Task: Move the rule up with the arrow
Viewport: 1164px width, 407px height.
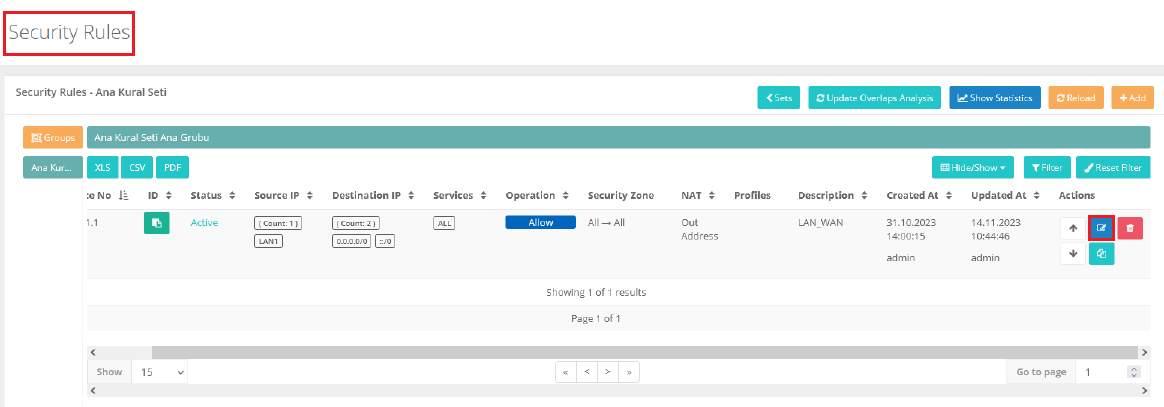Action: (x=1073, y=228)
